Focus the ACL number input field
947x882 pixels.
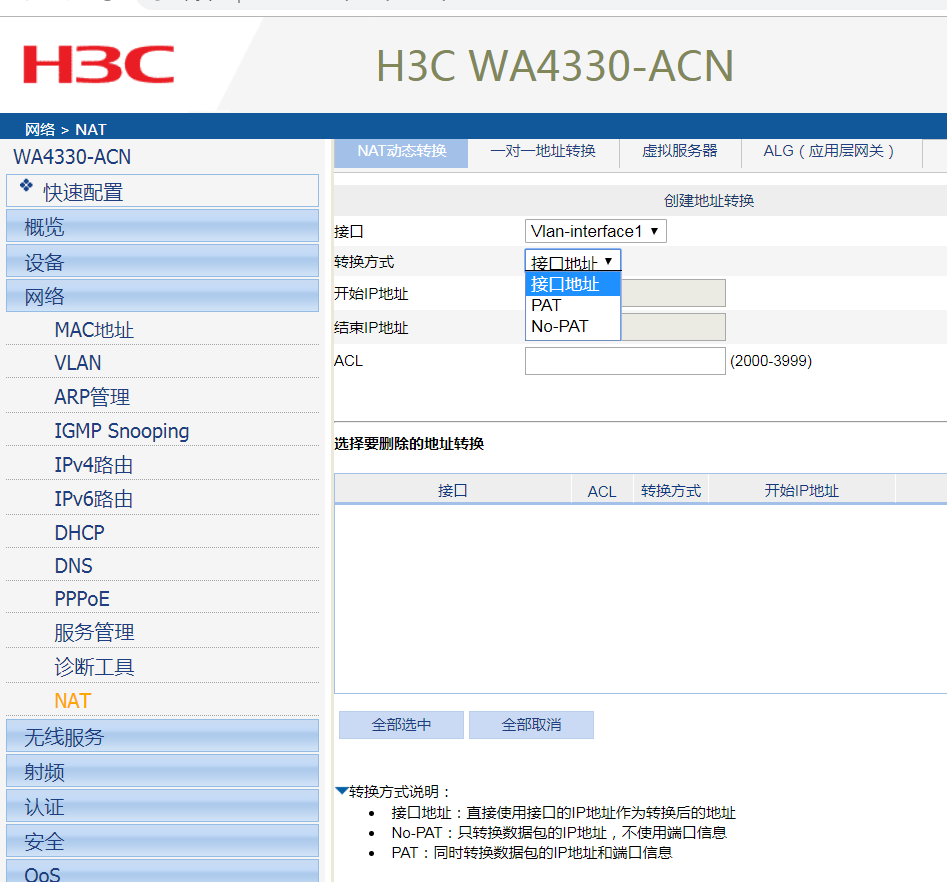(625, 361)
